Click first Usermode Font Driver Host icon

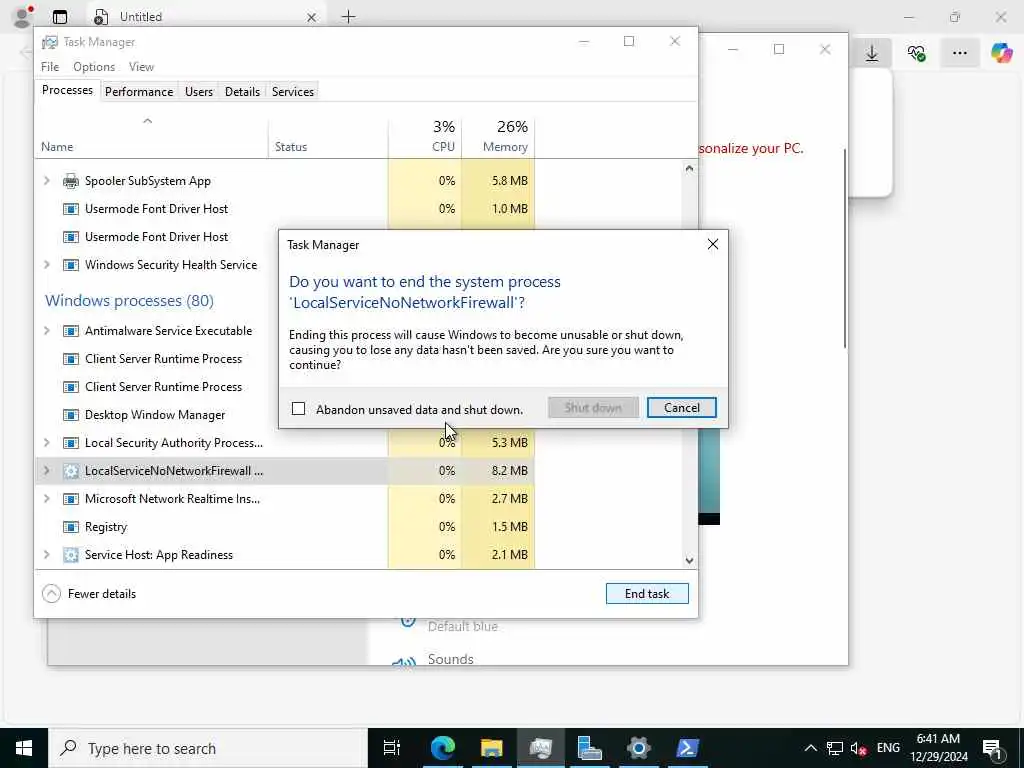click(x=71, y=209)
